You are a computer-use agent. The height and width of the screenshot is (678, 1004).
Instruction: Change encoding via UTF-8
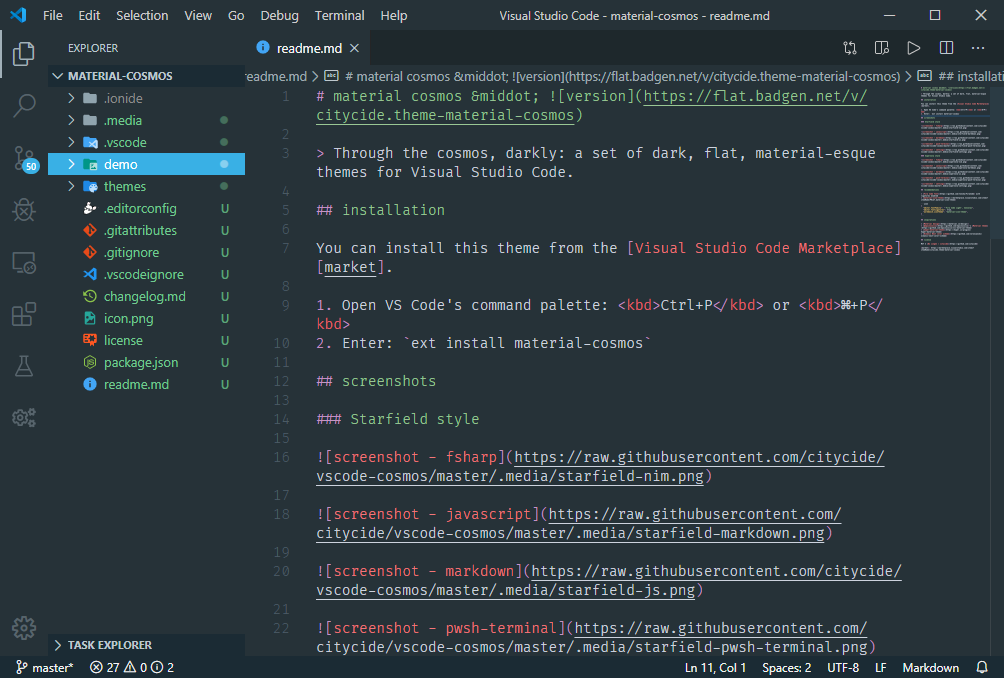[843, 668]
